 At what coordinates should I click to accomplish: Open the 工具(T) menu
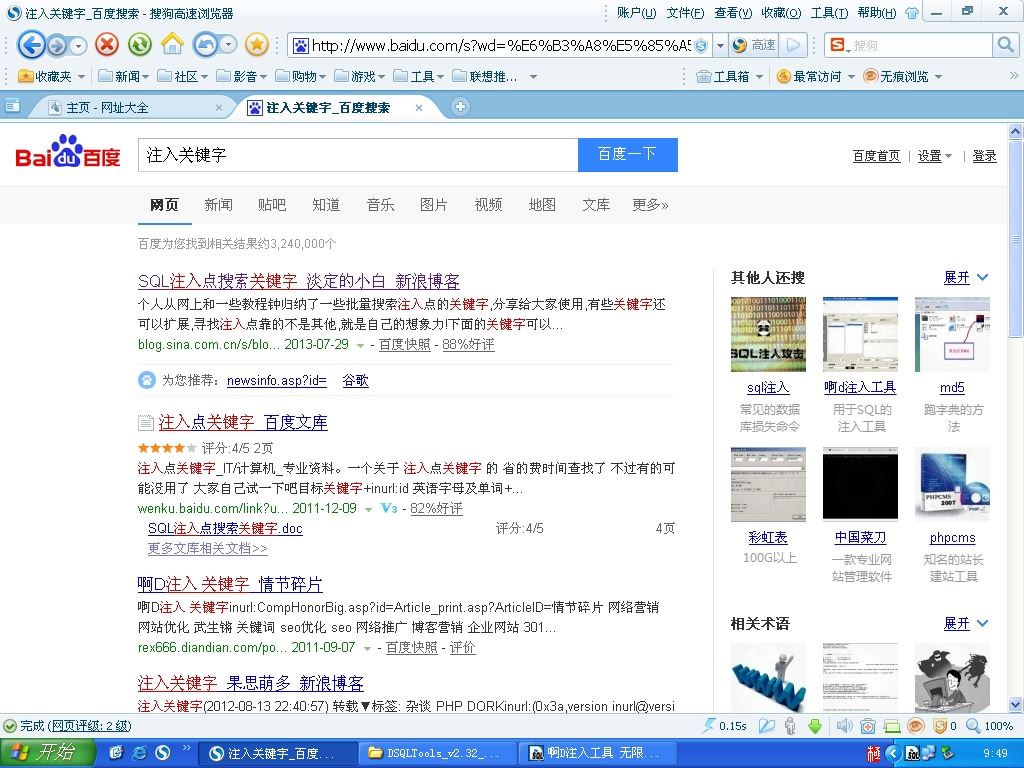click(829, 13)
